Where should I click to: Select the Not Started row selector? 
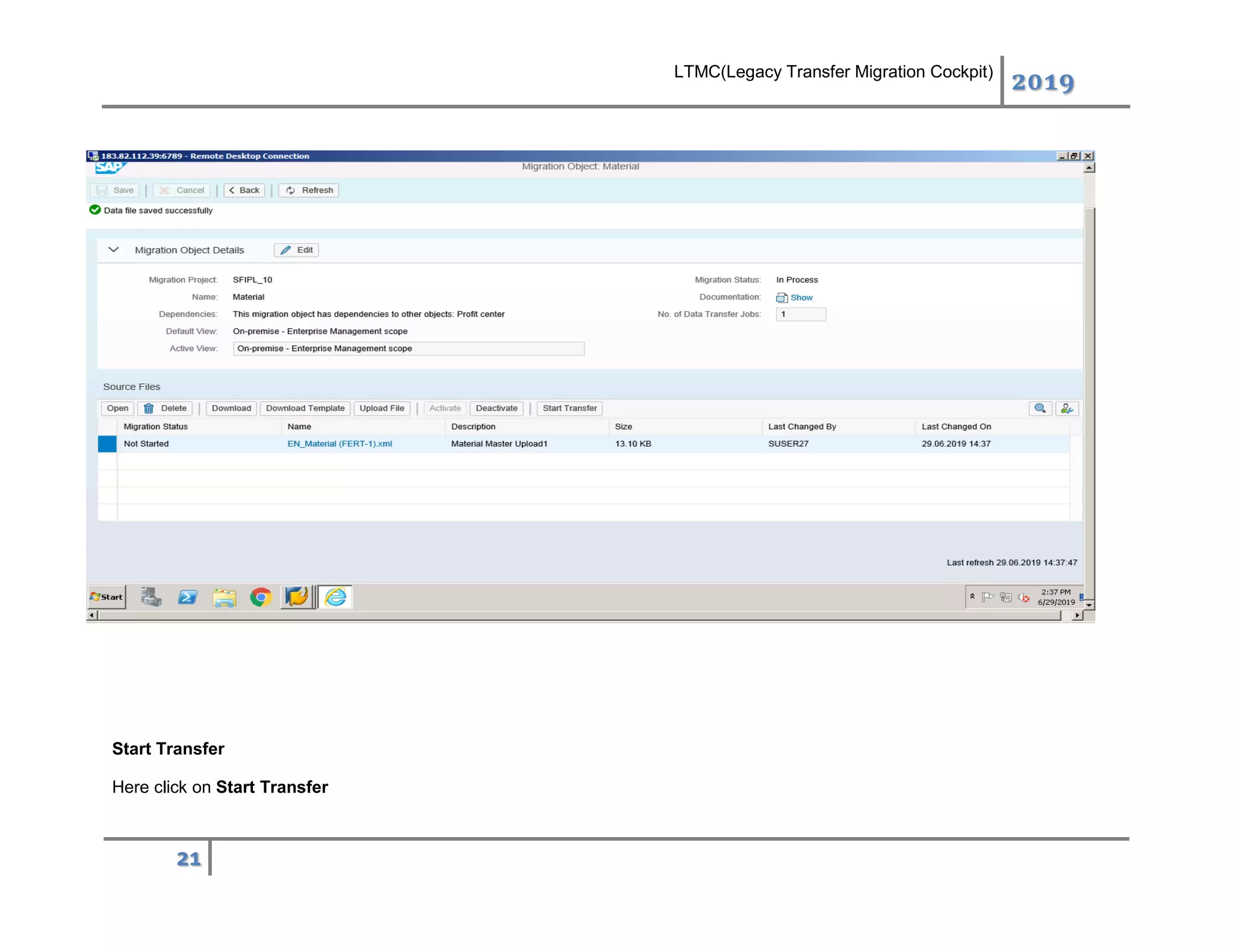point(107,444)
